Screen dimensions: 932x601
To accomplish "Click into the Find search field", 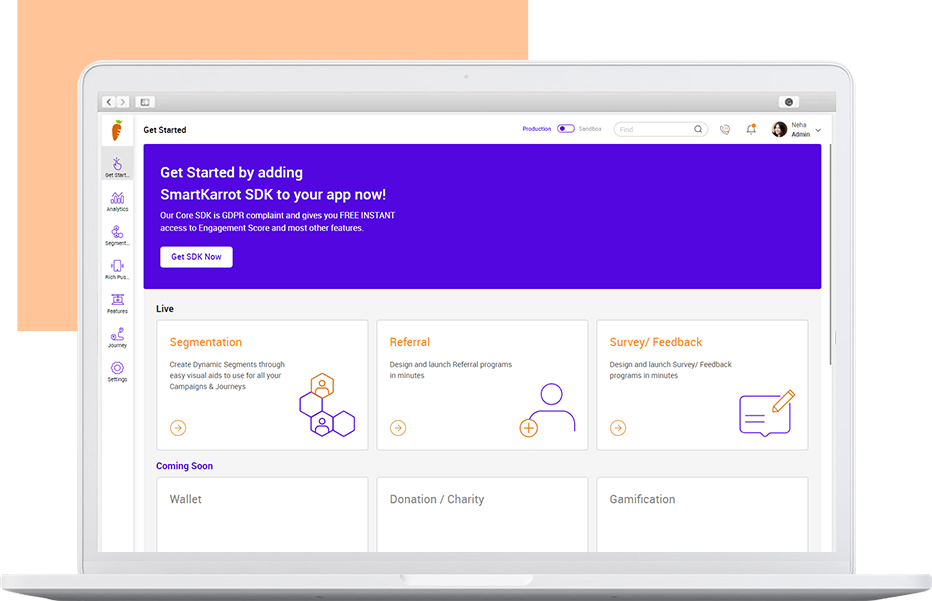I will point(660,129).
